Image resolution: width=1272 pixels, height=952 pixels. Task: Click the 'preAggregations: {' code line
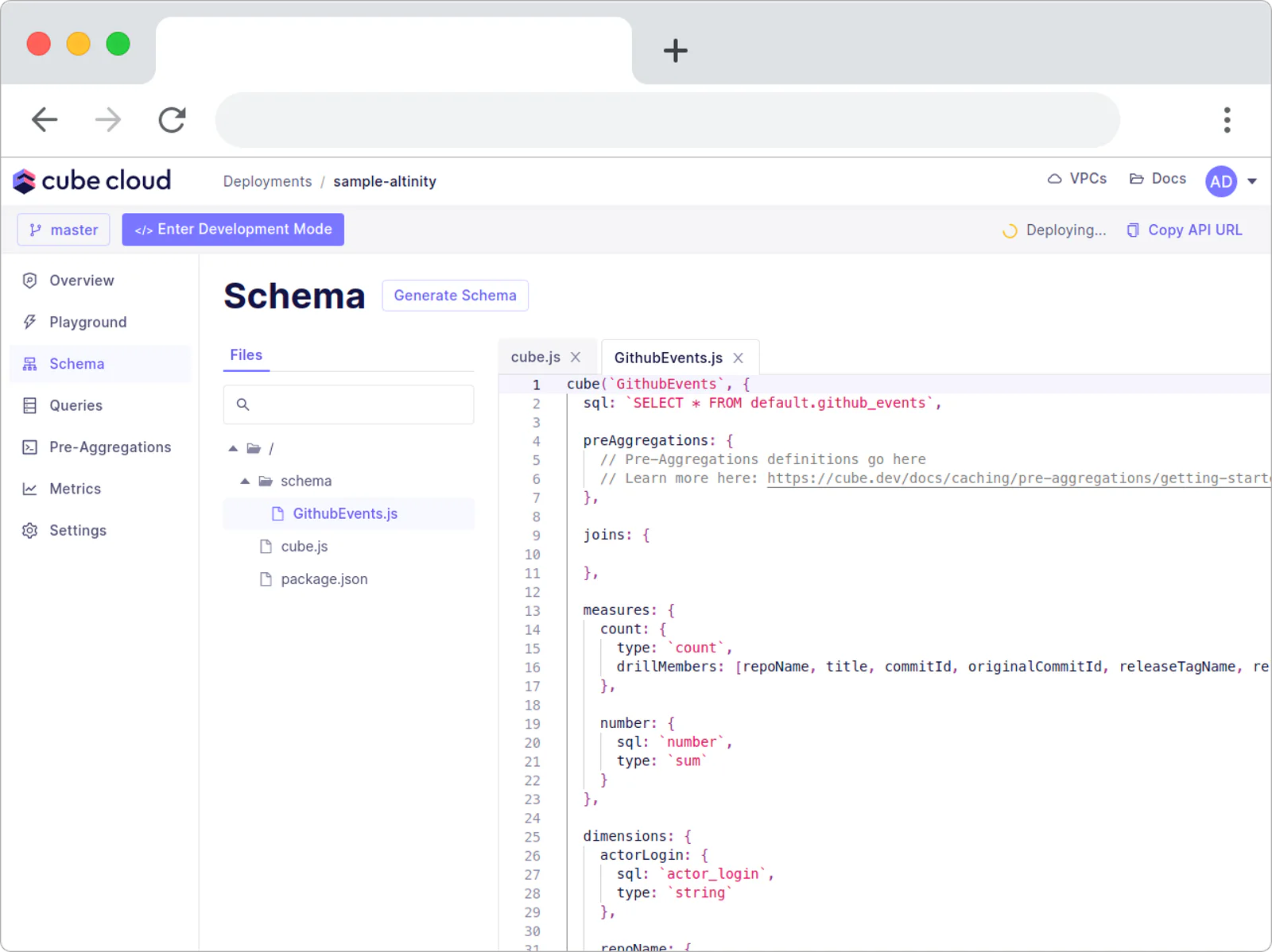(658, 440)
